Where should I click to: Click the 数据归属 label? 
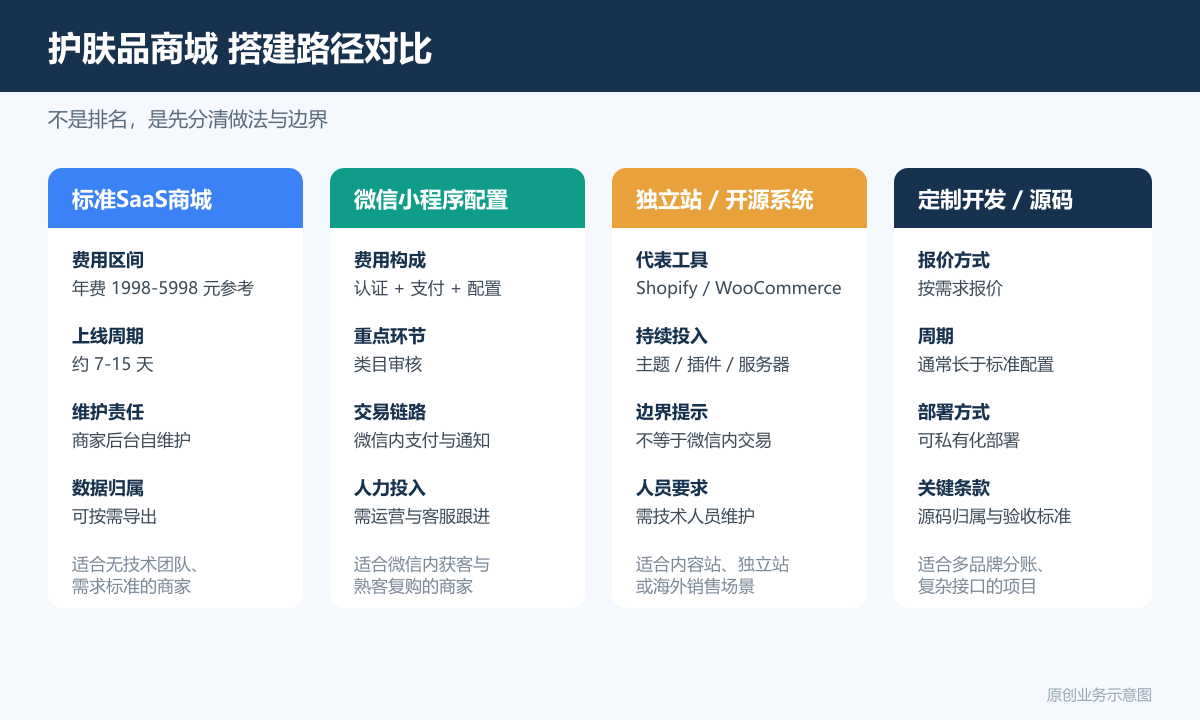click(108, 488)
